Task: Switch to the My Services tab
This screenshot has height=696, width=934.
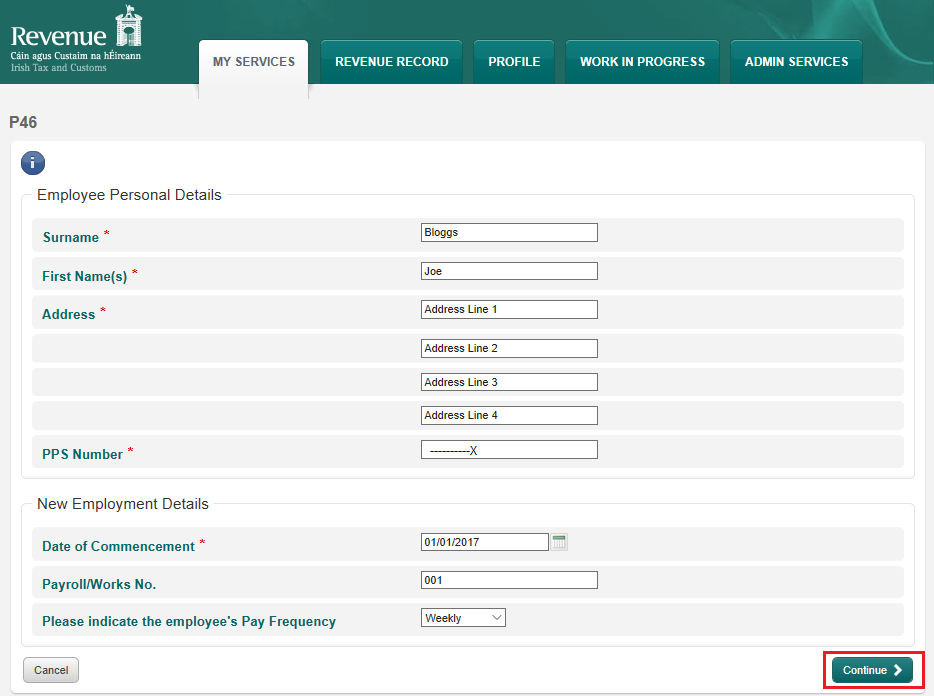Action: click(254, 62)
